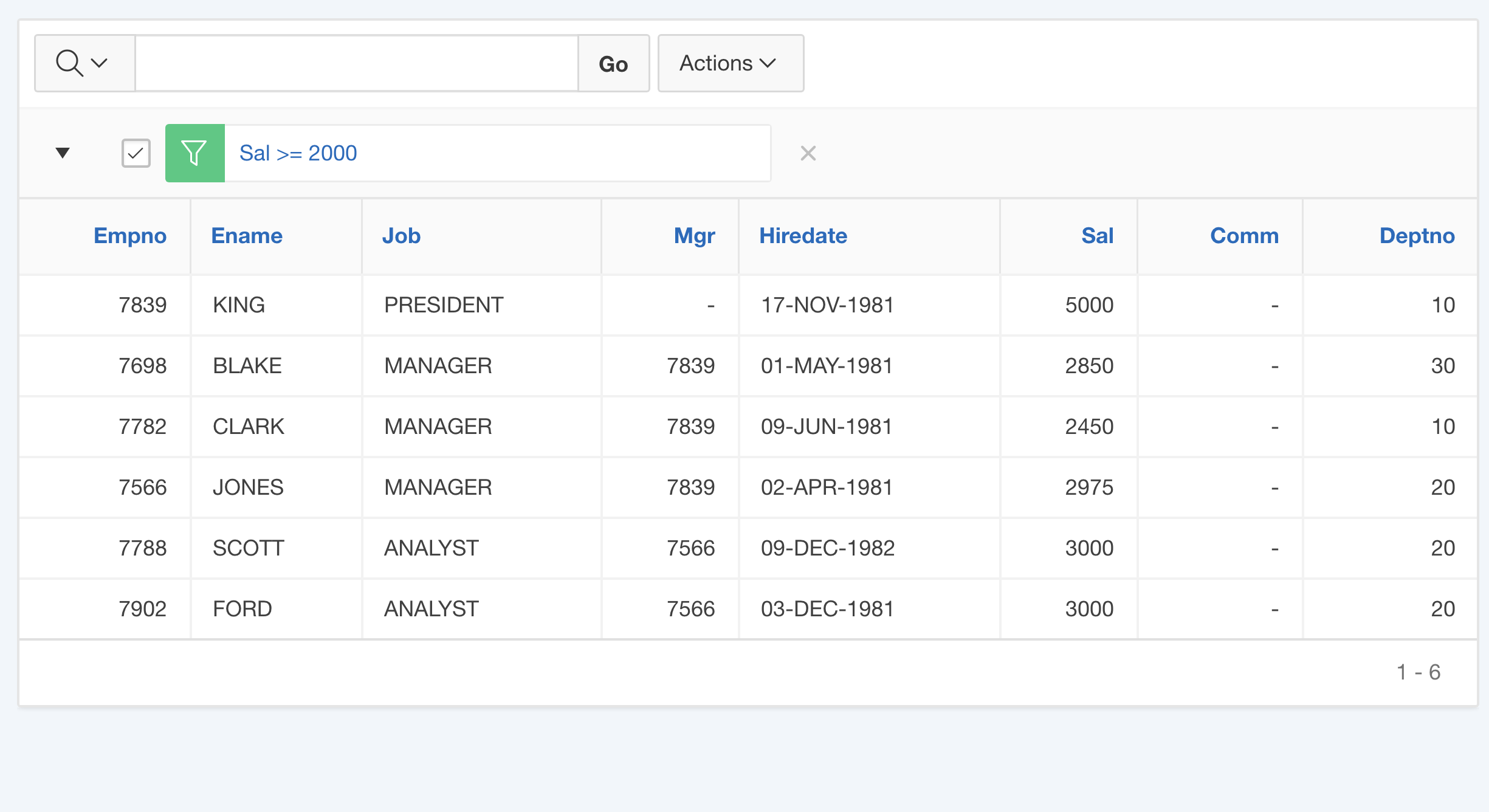The image size is (1489, 812).
Task: Open search column selector chevron
Action: click(x=99, y=63)
